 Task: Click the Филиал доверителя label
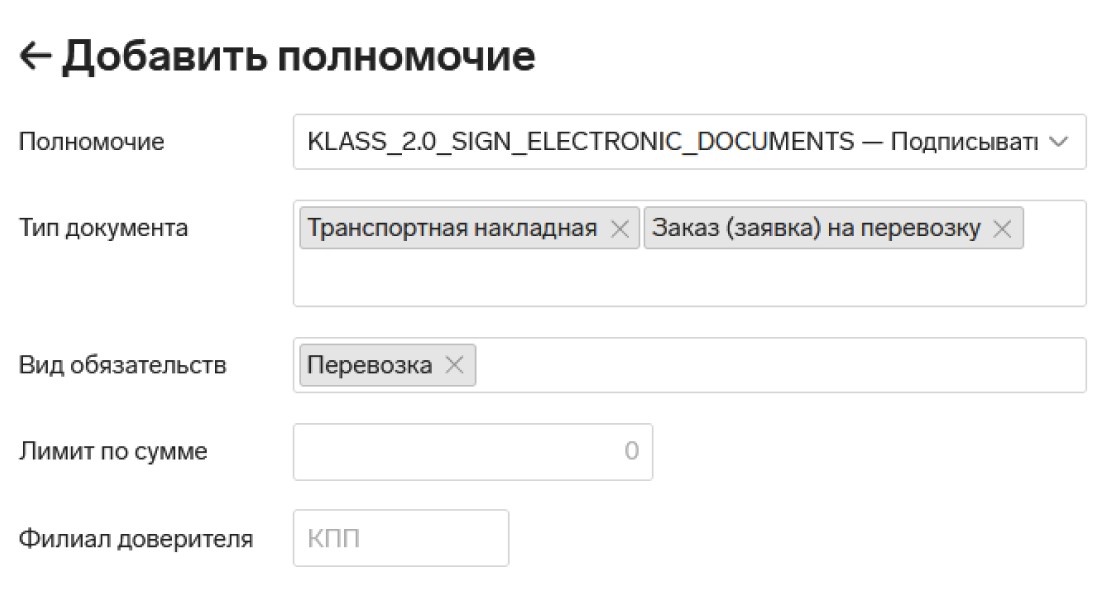click(x=136, y=539)
